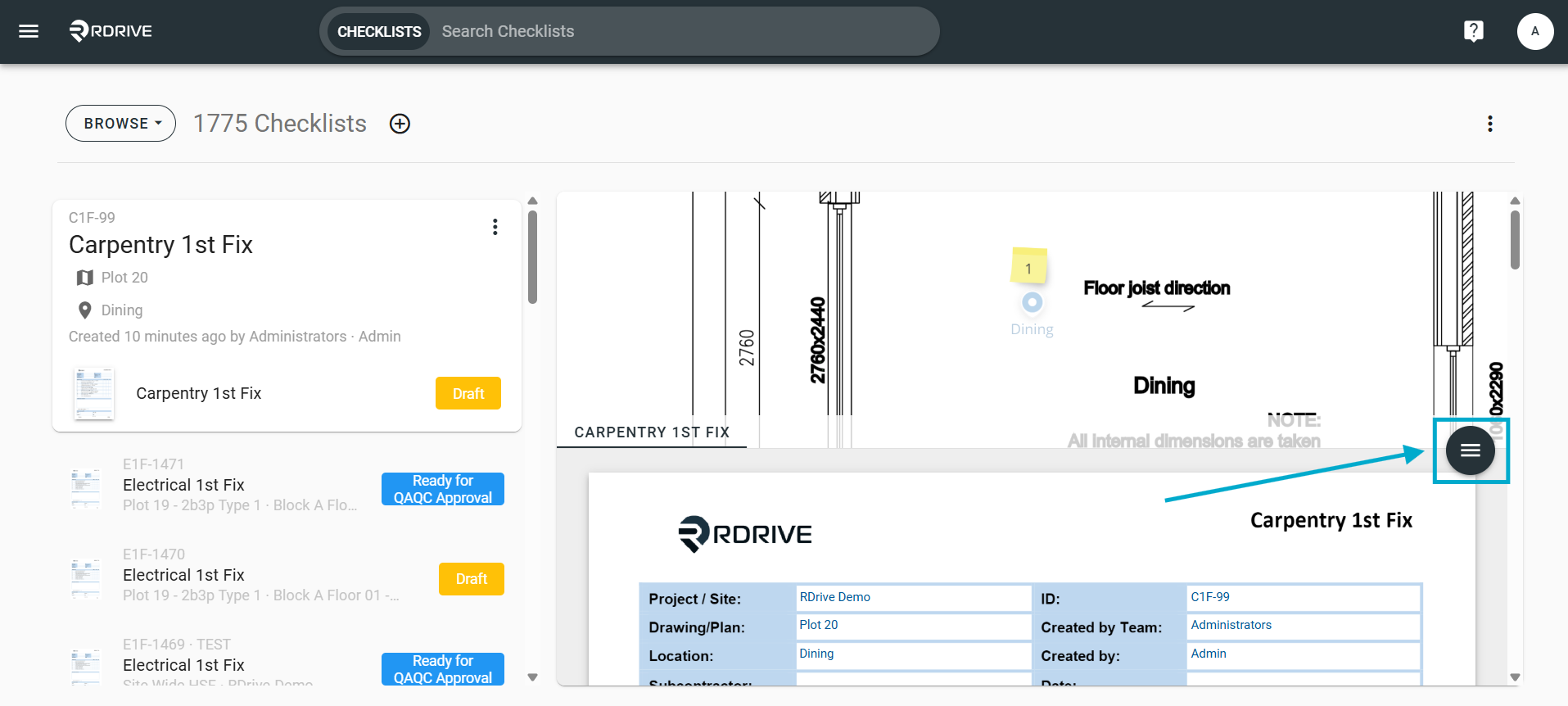Click the Draft status on E1F-1470

(x=472, y=579)
